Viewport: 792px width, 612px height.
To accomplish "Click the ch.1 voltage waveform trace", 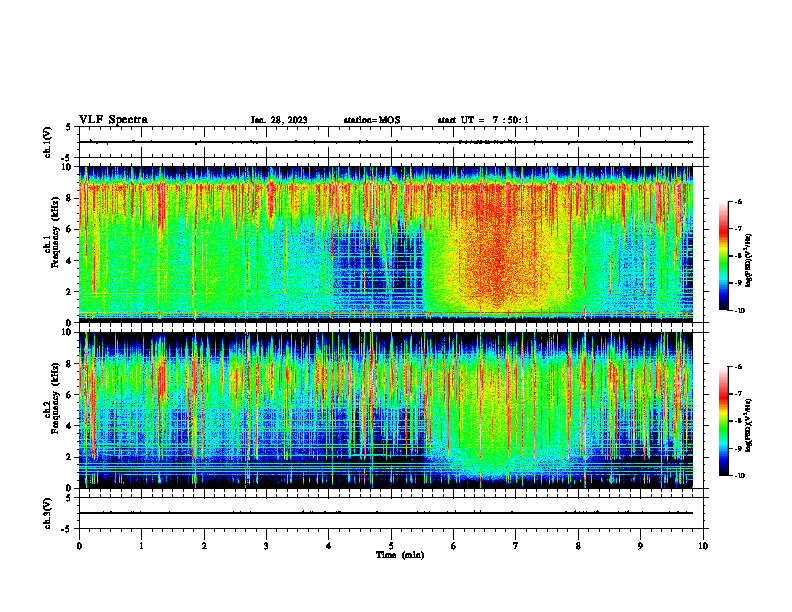I will click(x=386, y=142).
